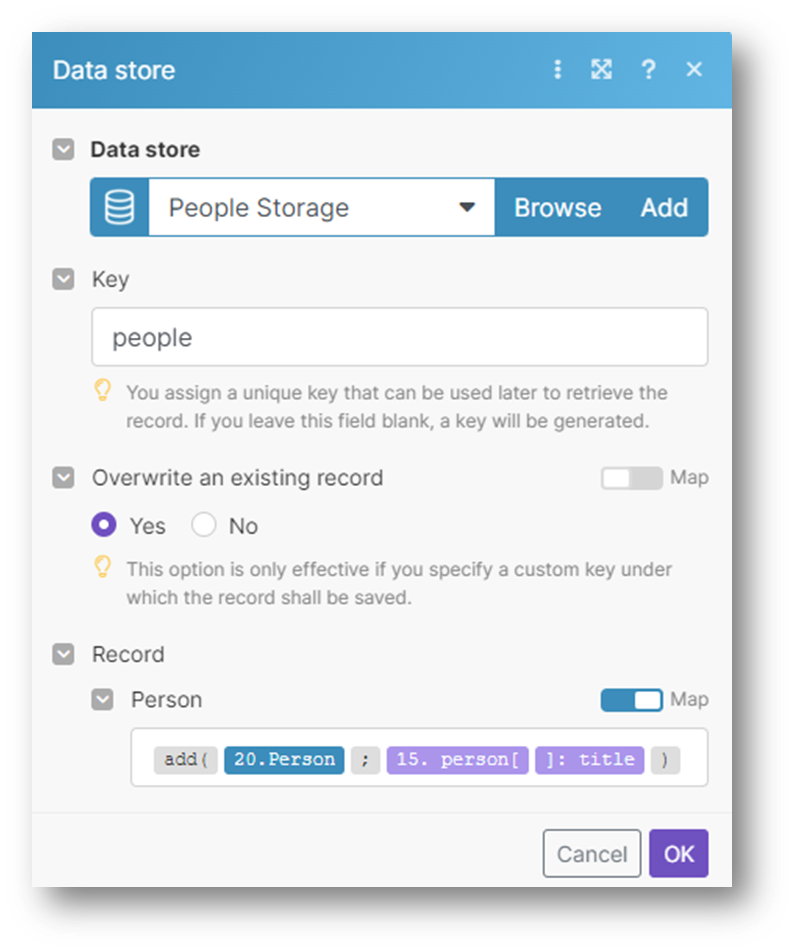Click the database icon beside People Storage
This screenshot has width=797, height=952.
120,208
